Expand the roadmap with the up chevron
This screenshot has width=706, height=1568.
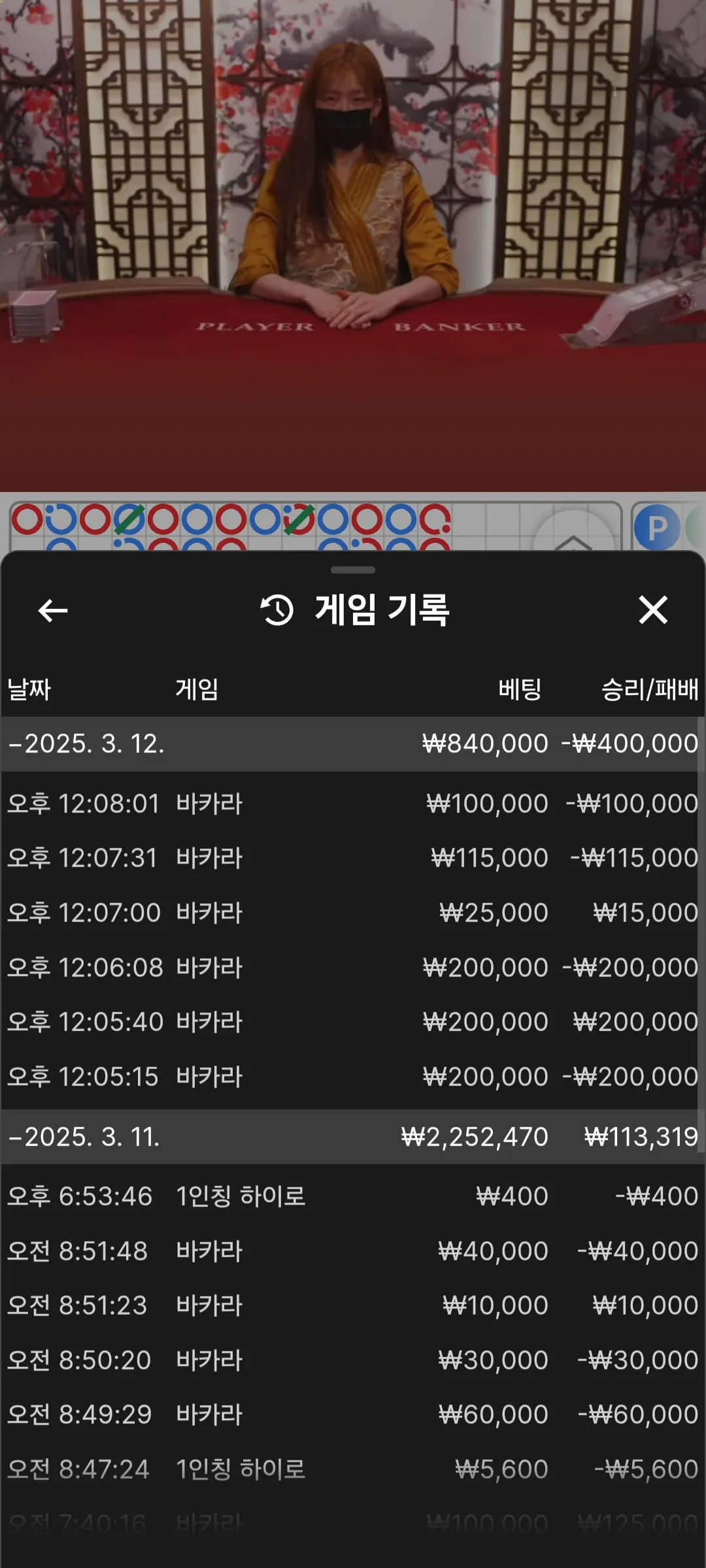pos(573,540)
